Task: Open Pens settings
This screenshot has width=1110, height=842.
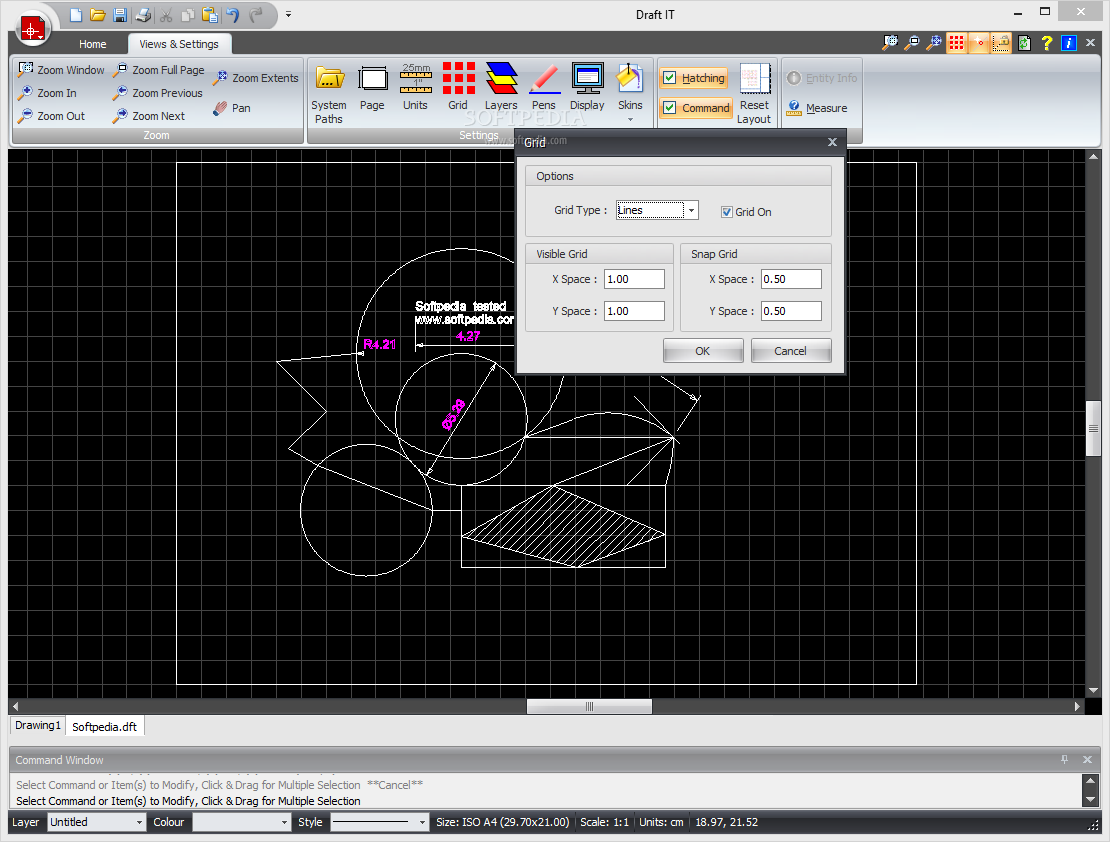Action: tap(544, 89)
